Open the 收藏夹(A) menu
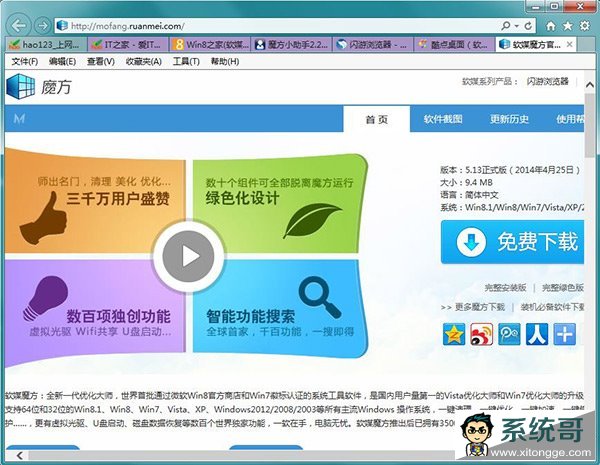 [x=143, y=62]
